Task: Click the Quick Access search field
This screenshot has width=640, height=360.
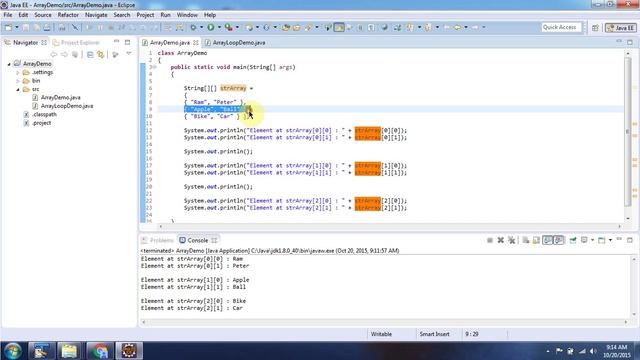Action: click(560, 27)
